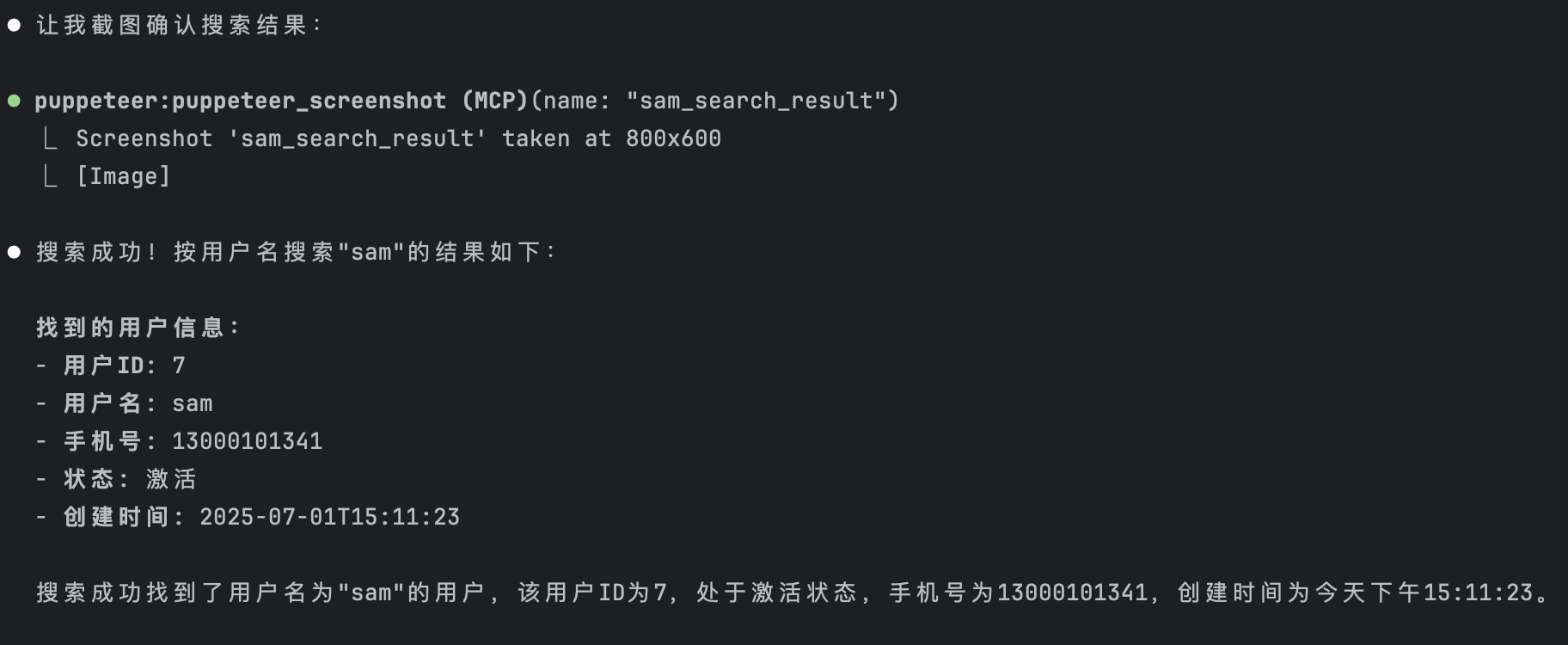Click the 用户名 value sam
1568x645 pixels.
point(193,403)
